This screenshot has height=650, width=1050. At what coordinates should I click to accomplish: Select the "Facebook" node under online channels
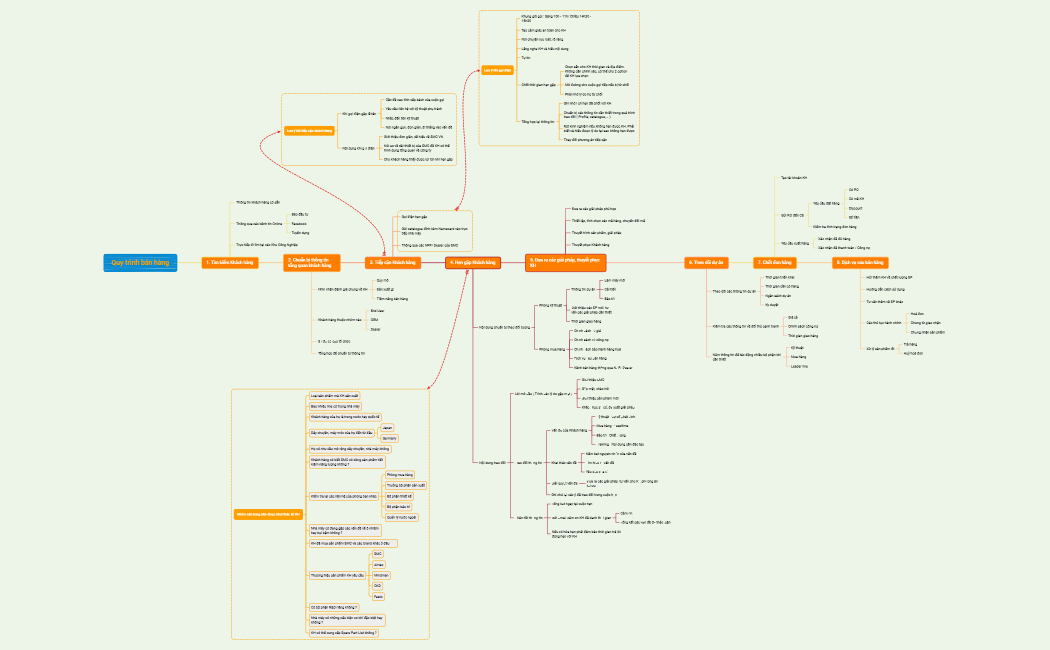click(x=298, y=223)
